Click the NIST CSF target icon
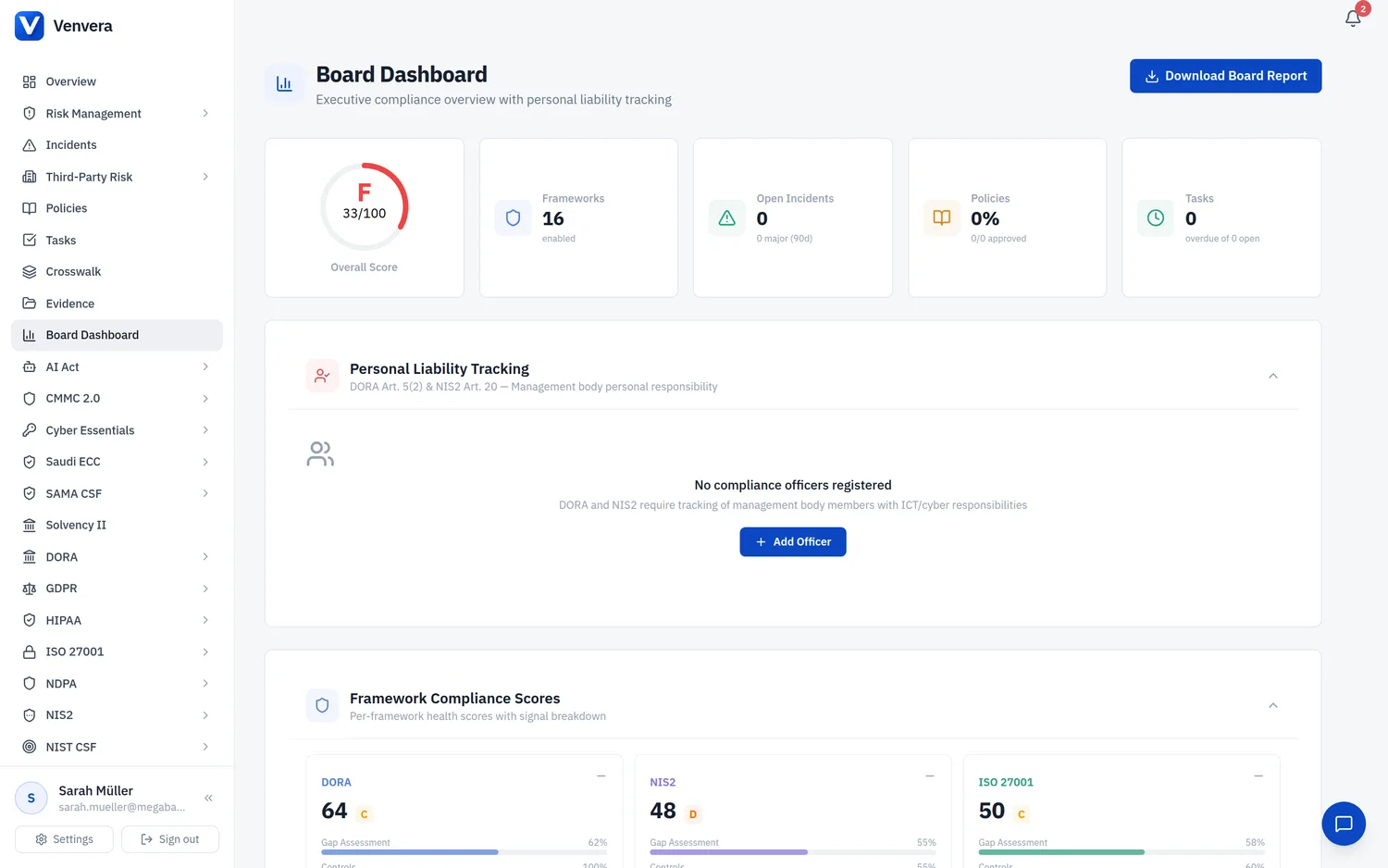Viewport: 1388px width, 868px height. point(30,747)
